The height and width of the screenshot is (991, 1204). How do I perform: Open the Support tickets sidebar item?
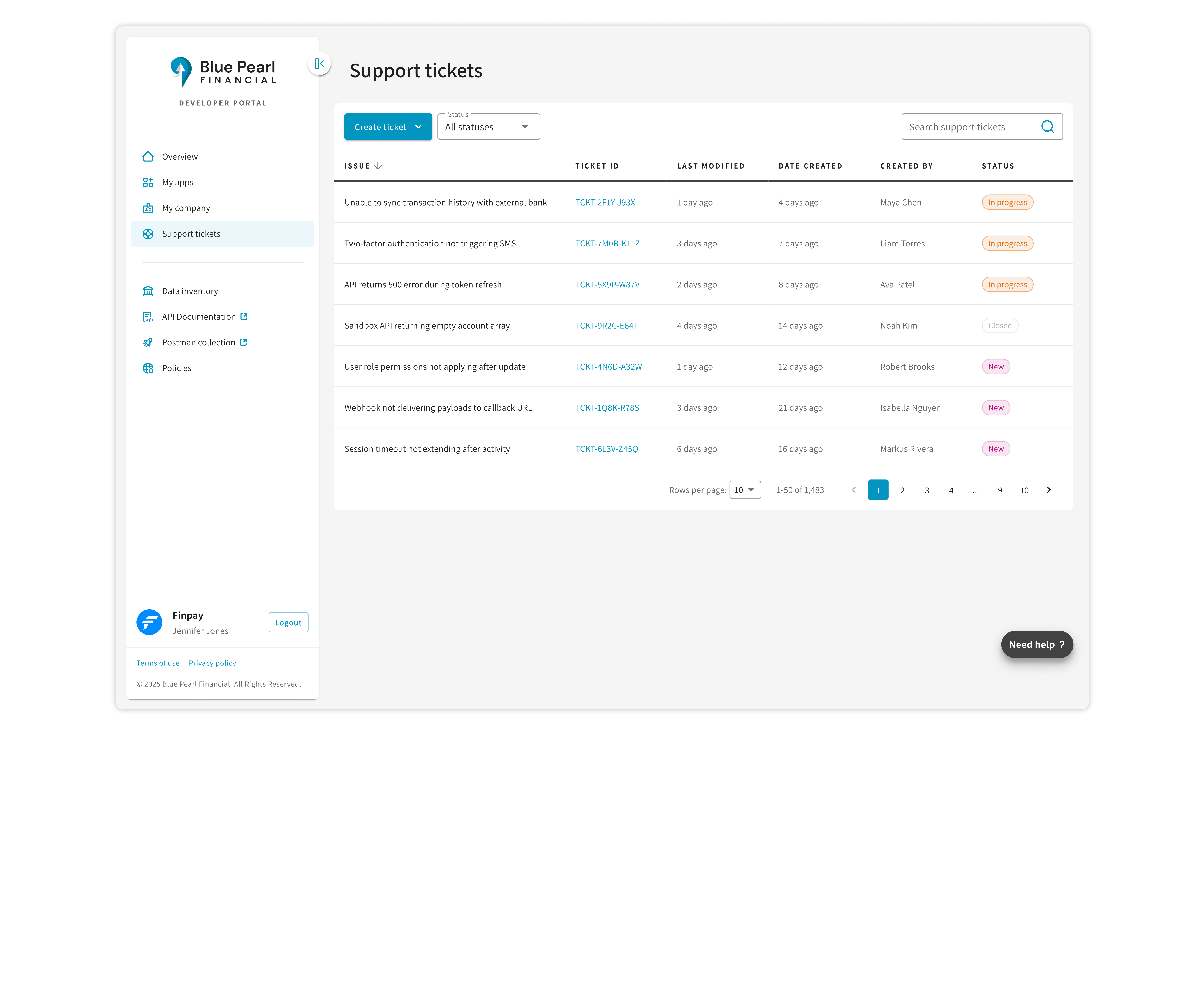click(191, 234)
